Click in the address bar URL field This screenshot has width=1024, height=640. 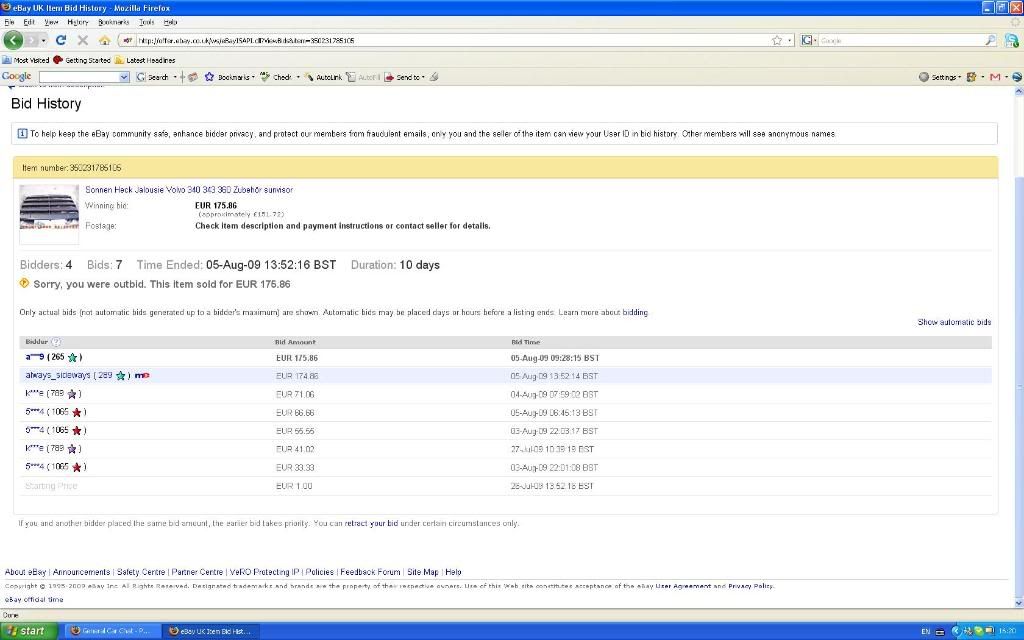click(440, 40)
